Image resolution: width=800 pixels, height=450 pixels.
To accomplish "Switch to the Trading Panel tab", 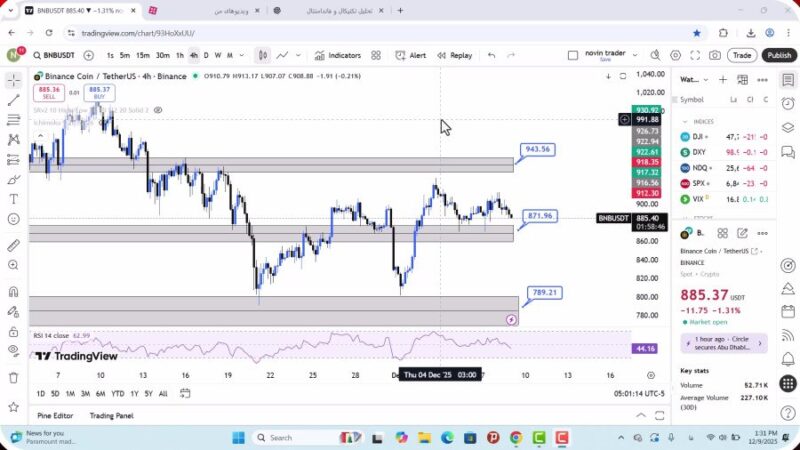I will (x=111, y=415).
